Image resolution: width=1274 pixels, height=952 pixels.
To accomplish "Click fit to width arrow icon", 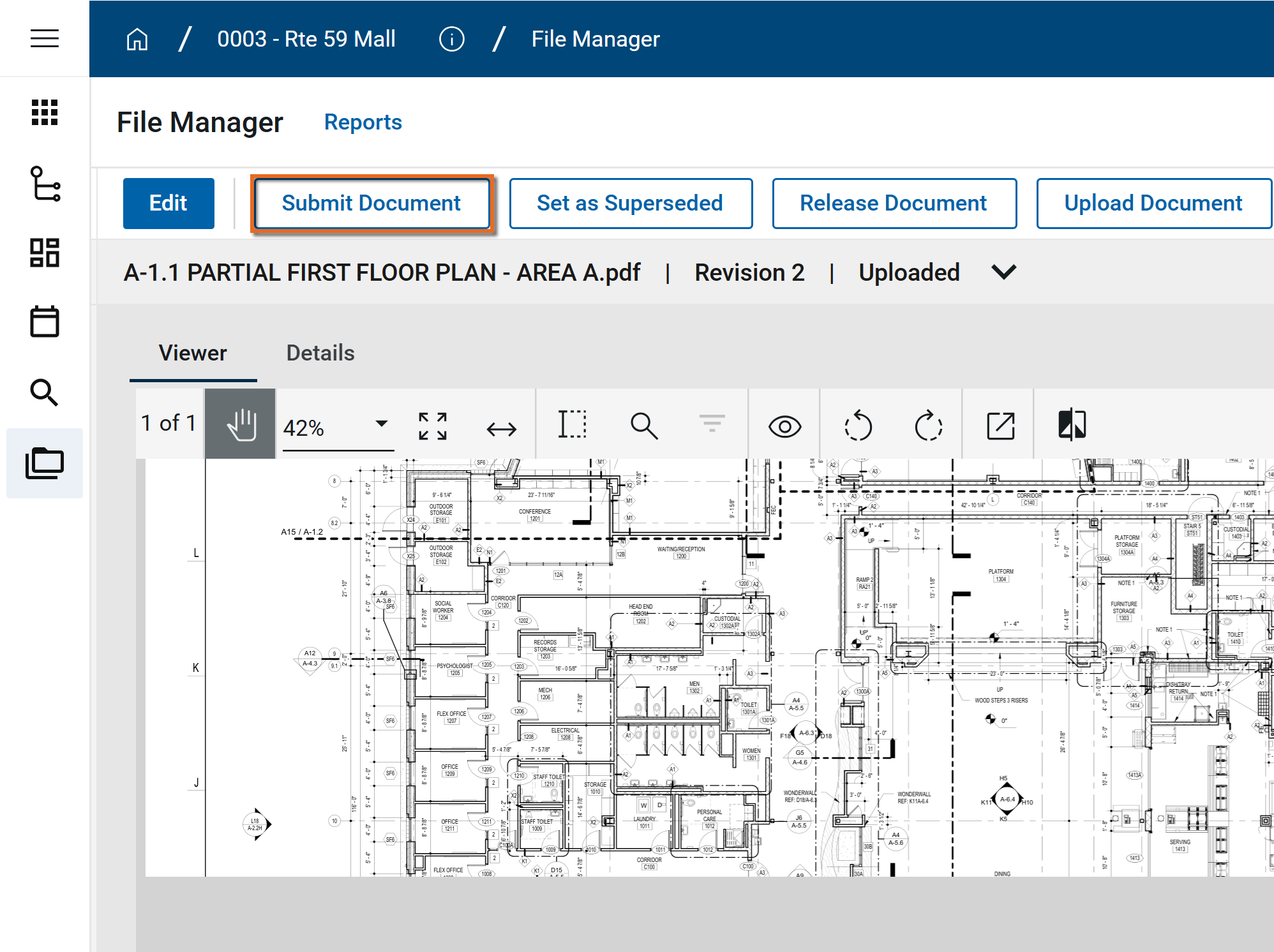I will click(x=501, y=429).
